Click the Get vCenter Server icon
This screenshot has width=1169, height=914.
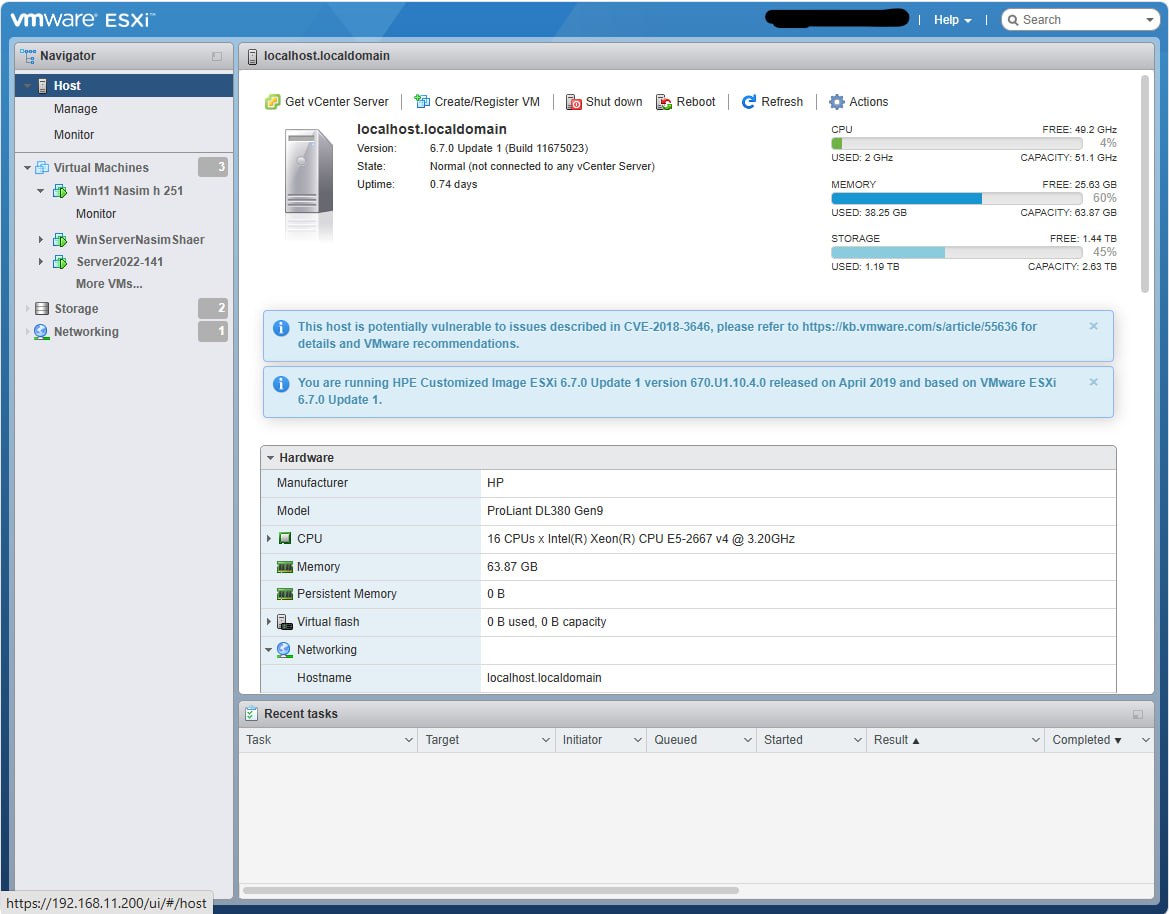[x=273, y=102]
